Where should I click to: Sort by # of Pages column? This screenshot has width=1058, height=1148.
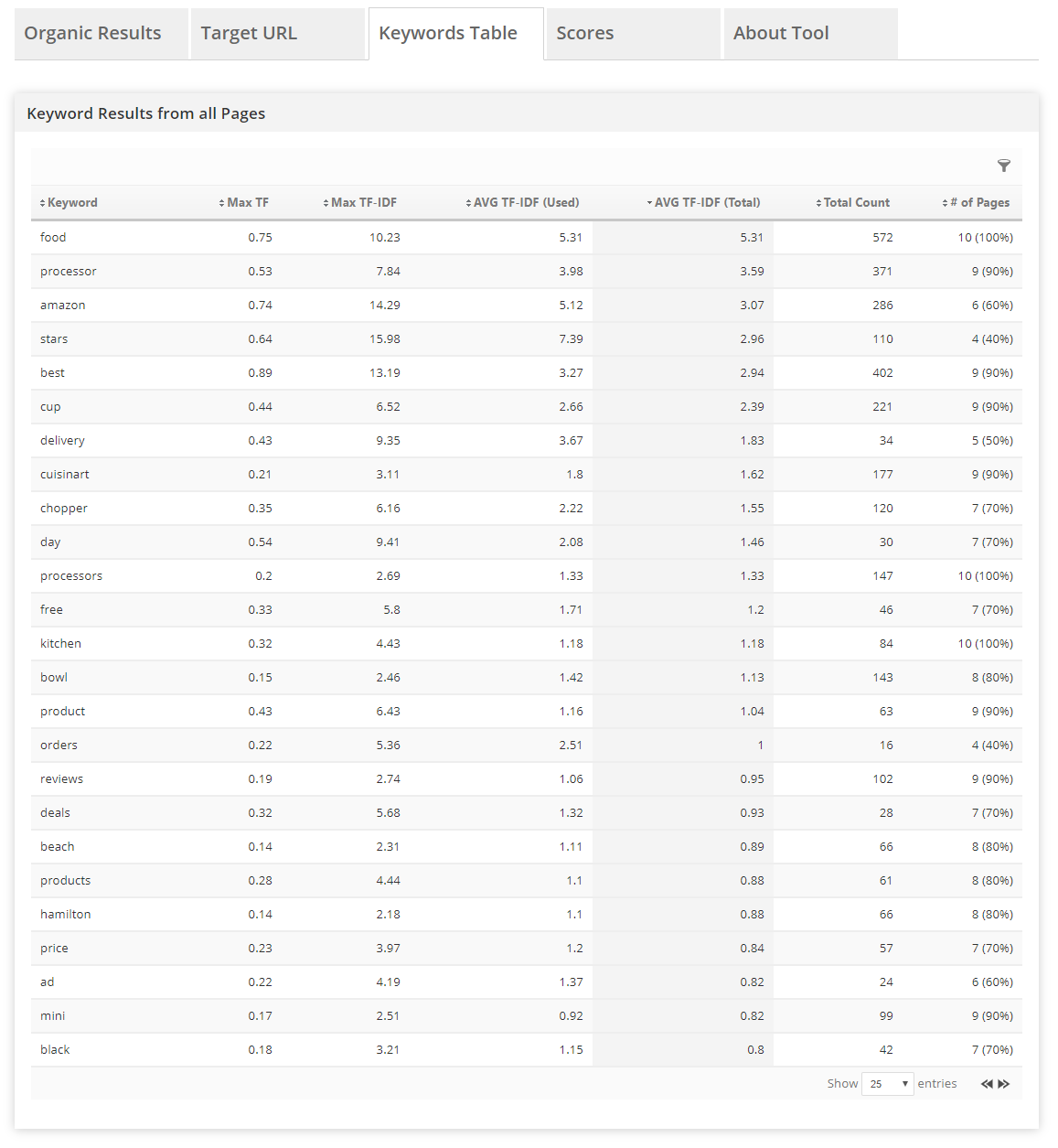978,203
